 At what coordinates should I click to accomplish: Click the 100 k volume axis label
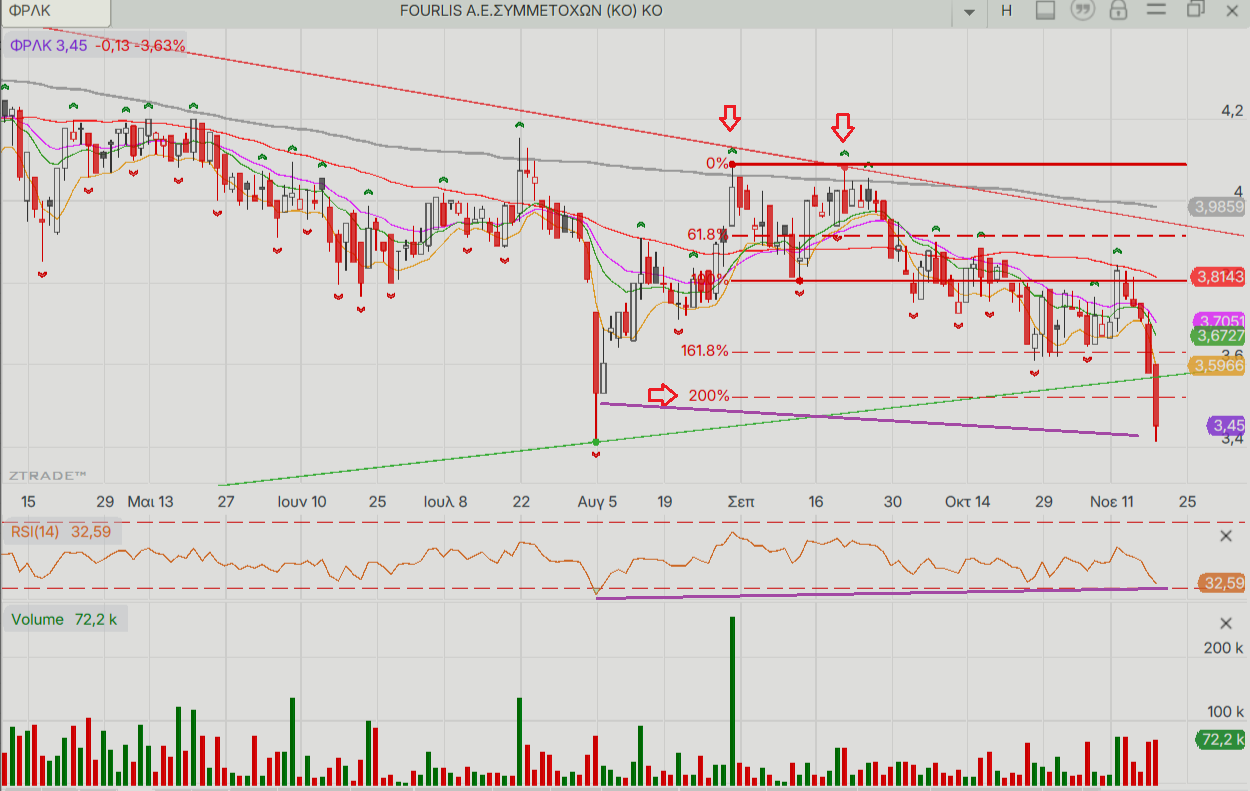click(x=1224, y=712)
